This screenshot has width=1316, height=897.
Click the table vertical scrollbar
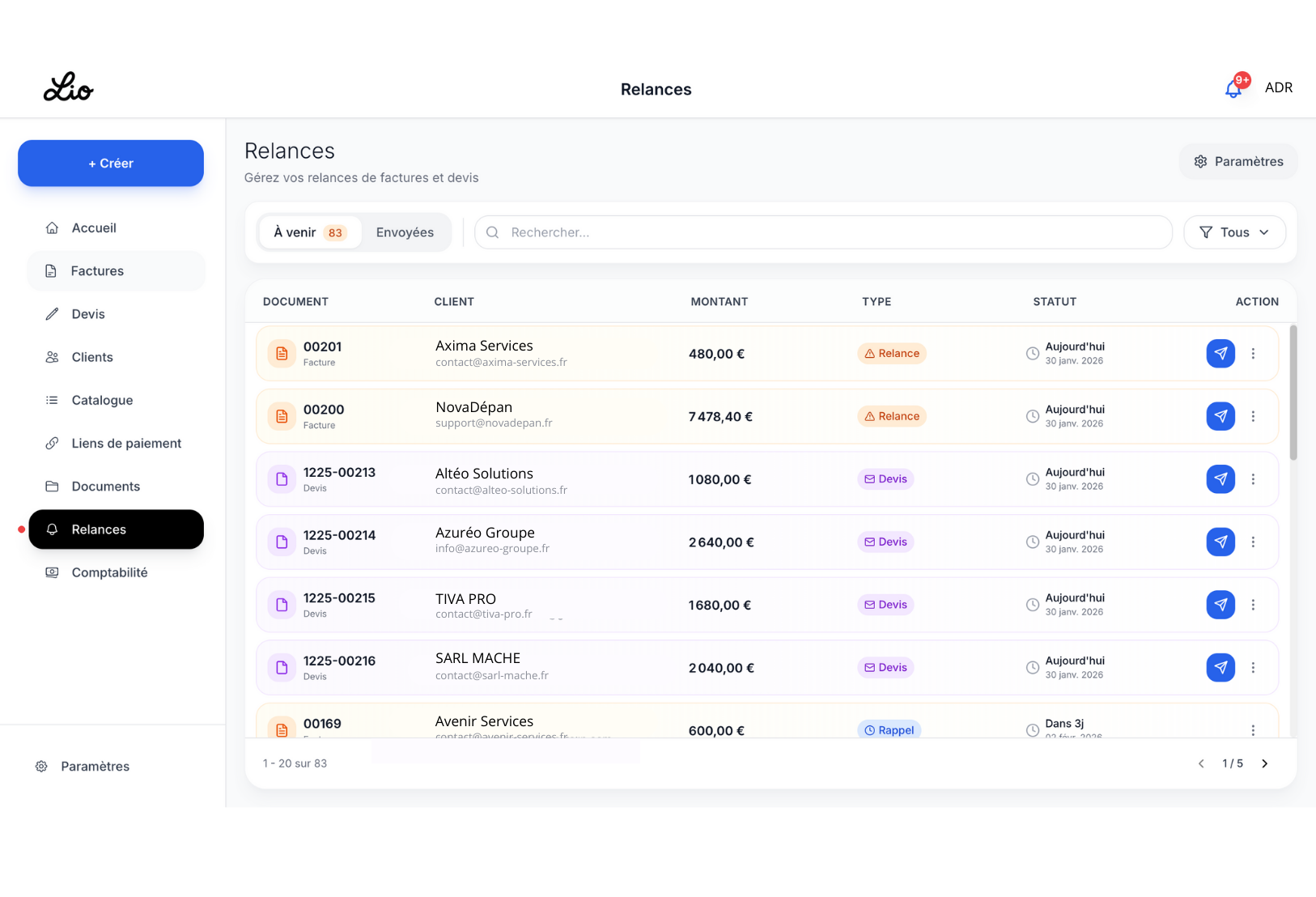click(1293, 394)
